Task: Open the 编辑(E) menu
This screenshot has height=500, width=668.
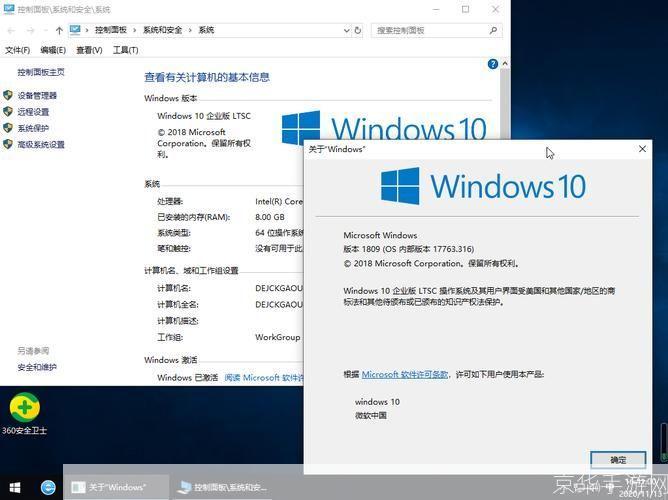Action: (53, 50)
